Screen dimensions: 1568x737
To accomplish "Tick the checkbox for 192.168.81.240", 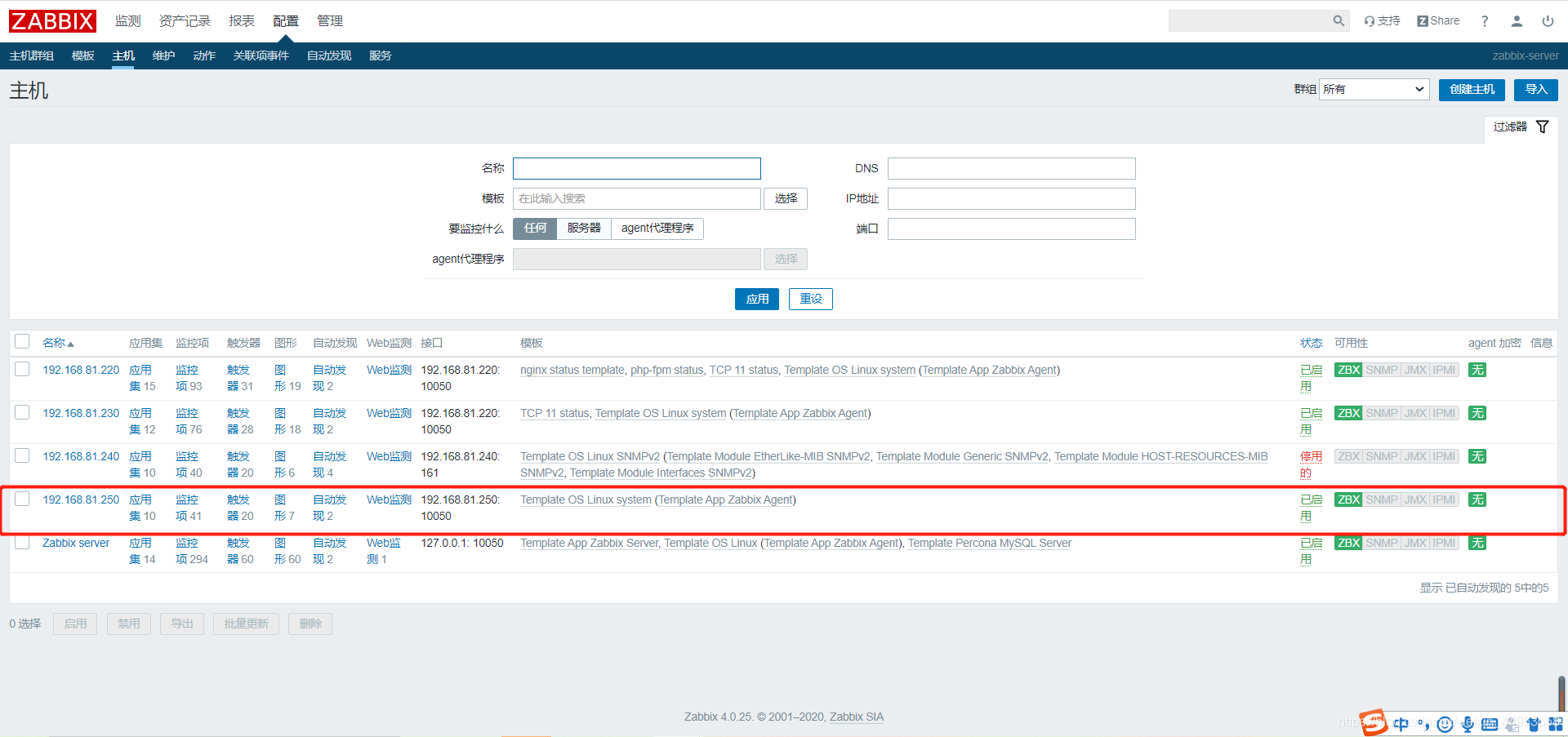I will tap(22, 455).
